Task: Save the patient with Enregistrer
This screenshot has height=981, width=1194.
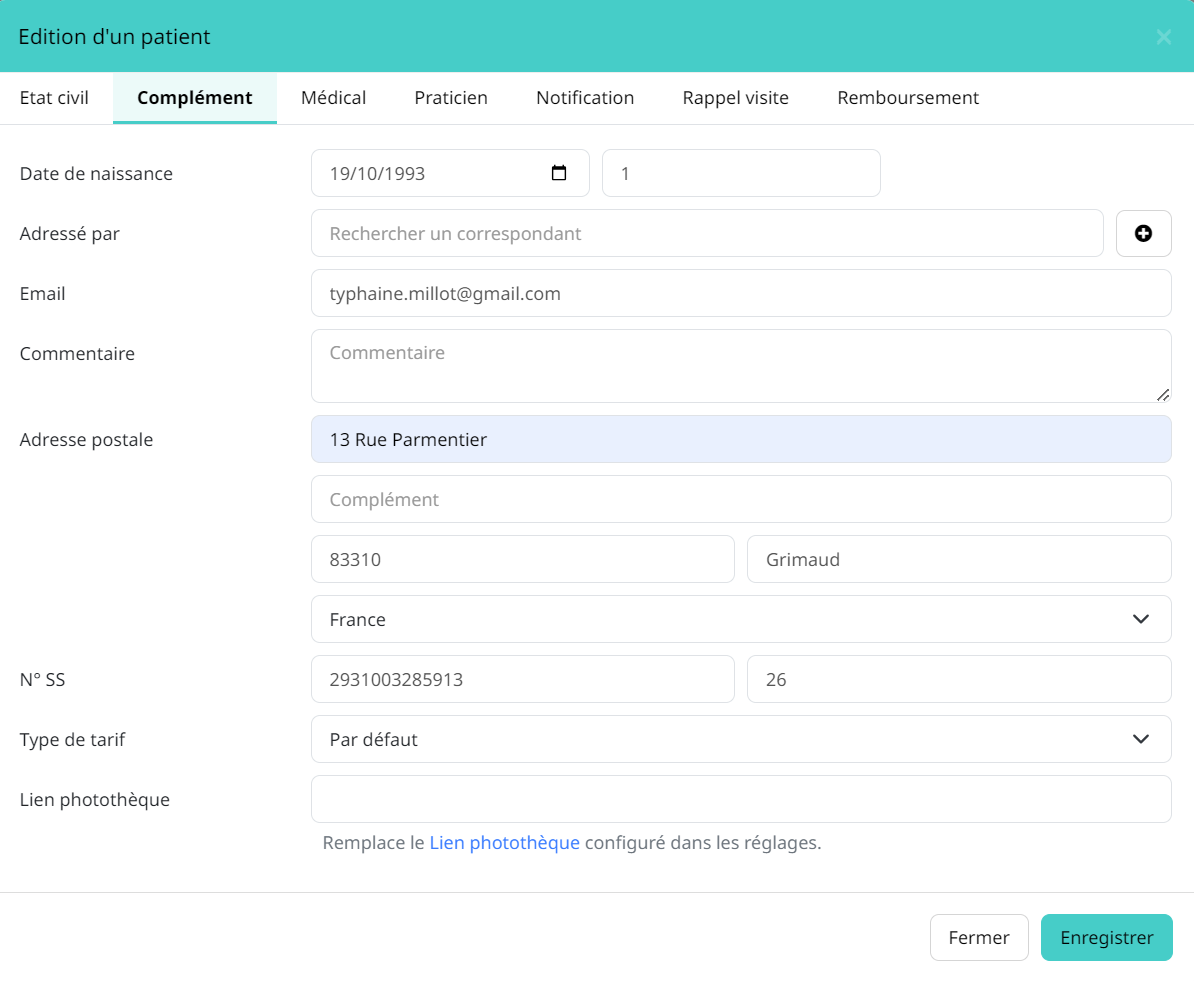Action: point(1106,938)
